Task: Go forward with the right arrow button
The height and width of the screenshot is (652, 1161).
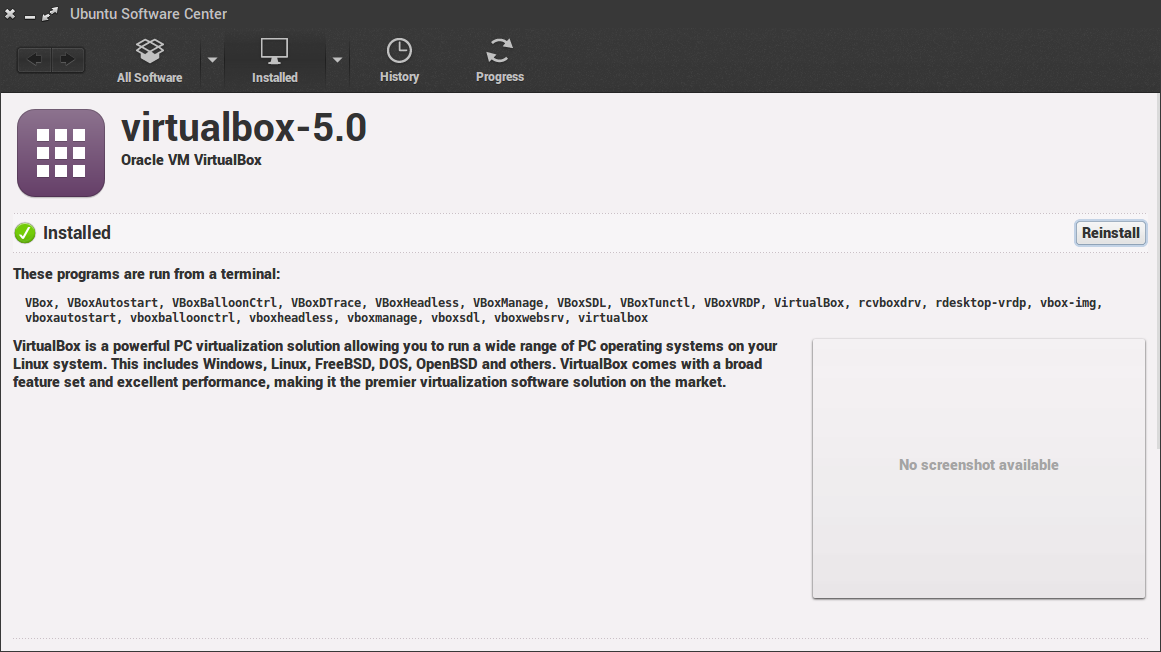Action: (67, 59)
